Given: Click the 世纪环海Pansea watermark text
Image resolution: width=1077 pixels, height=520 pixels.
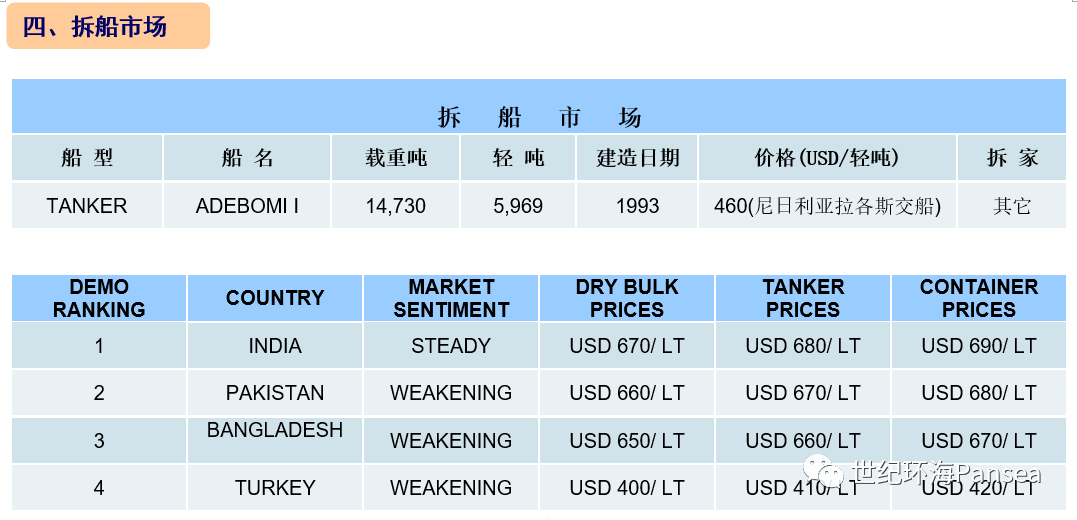Looking at the screenshot, I should (946, 473).
